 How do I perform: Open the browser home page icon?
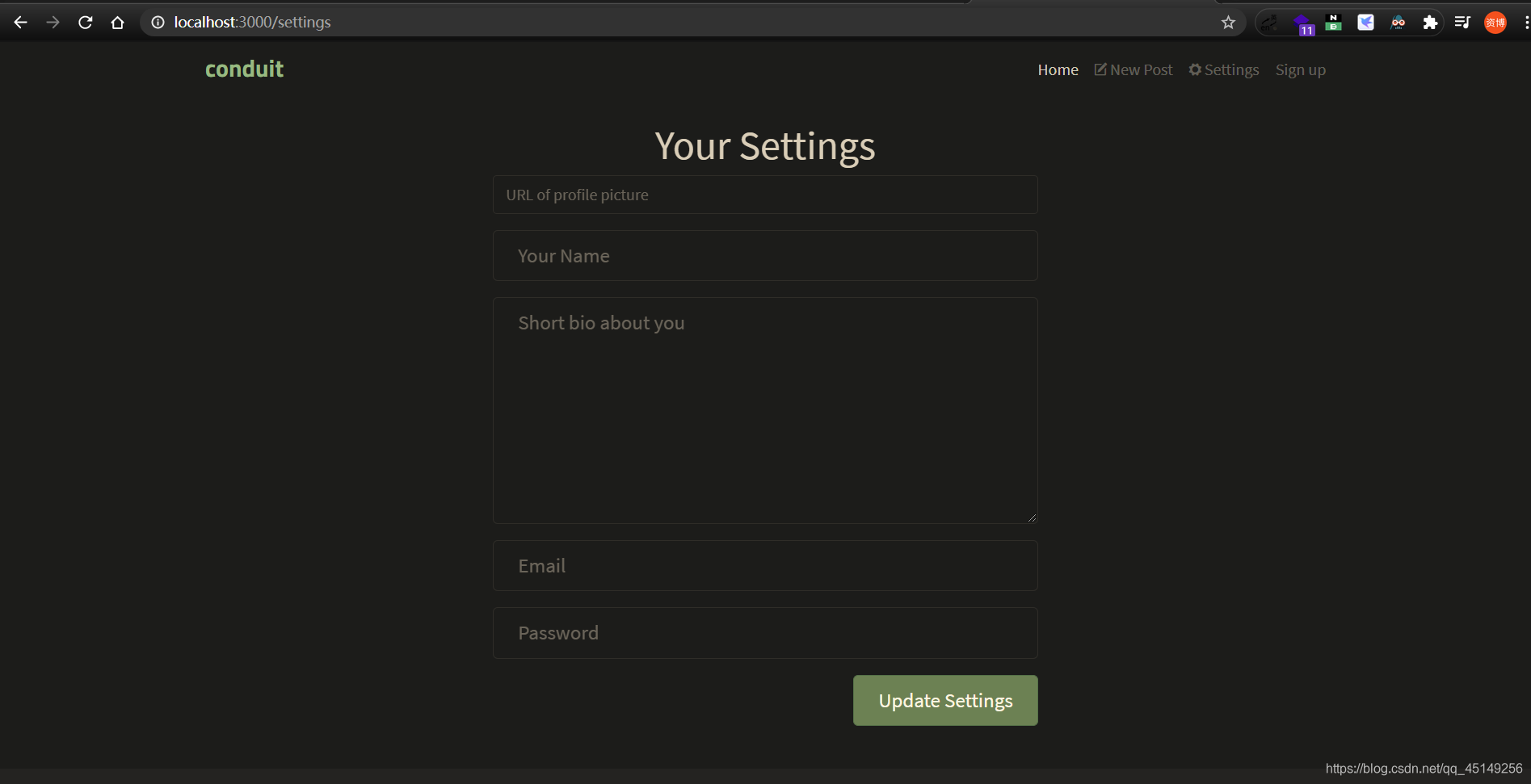(118, 23)
